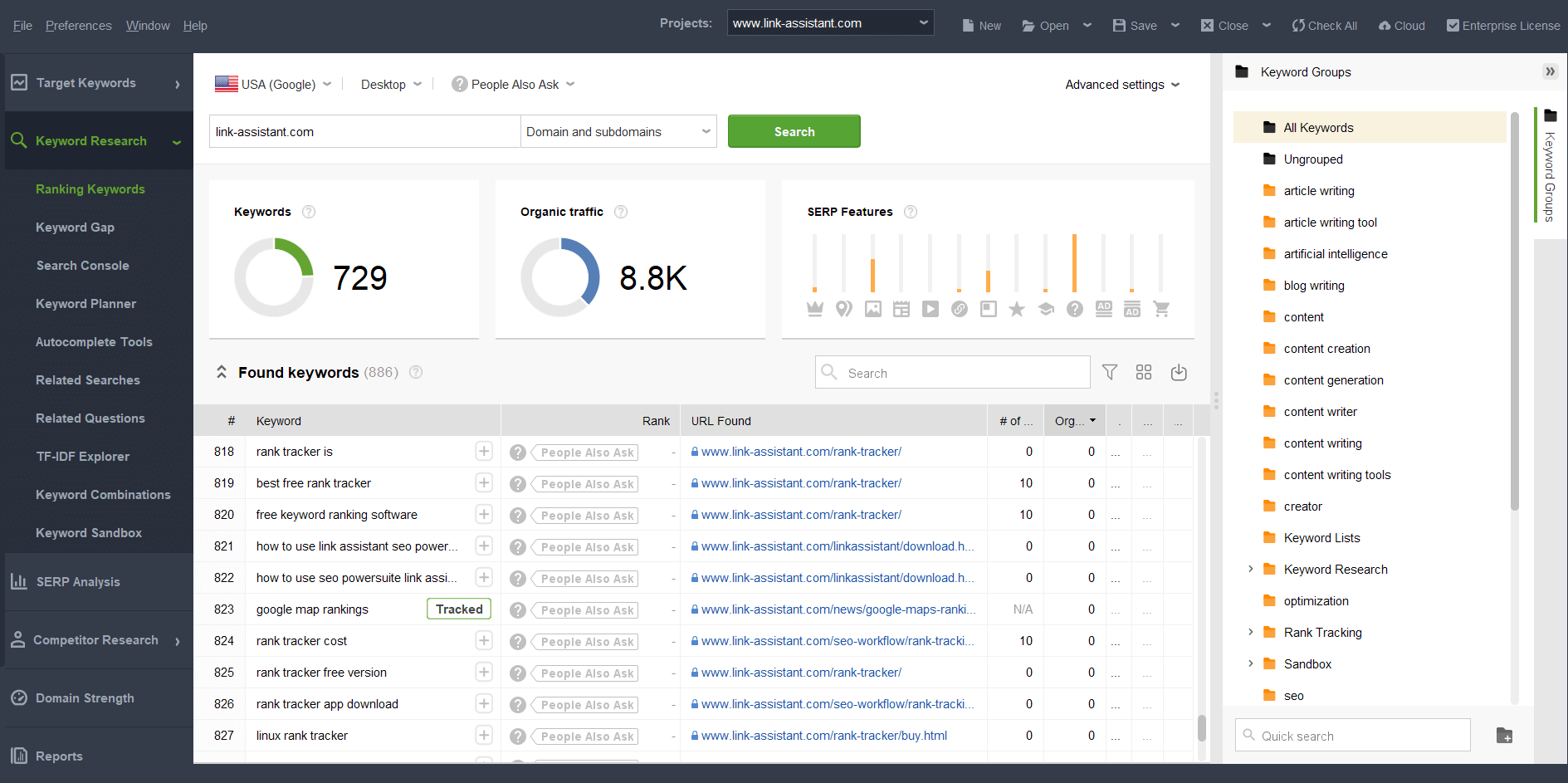This screenshot has width=1568, height=783.
Task: Open the File menu
Action: pyautogui.click(x=22, y=26)
